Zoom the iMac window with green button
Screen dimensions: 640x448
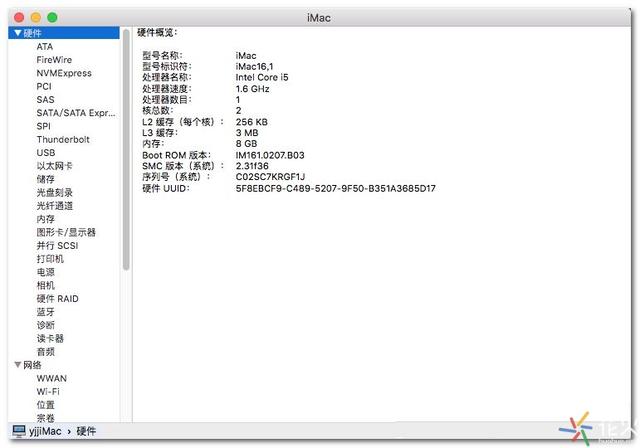(x=52, y=17)
